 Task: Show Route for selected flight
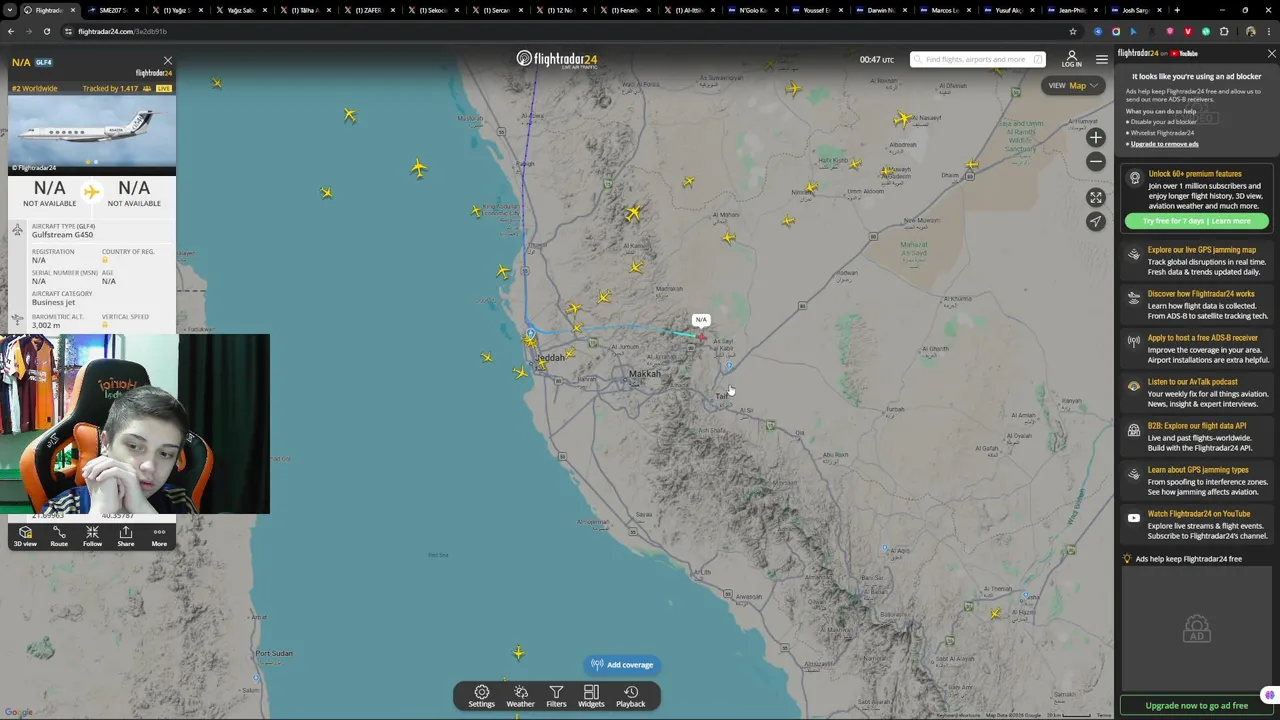pyautogui.click(x=59, y=537)
